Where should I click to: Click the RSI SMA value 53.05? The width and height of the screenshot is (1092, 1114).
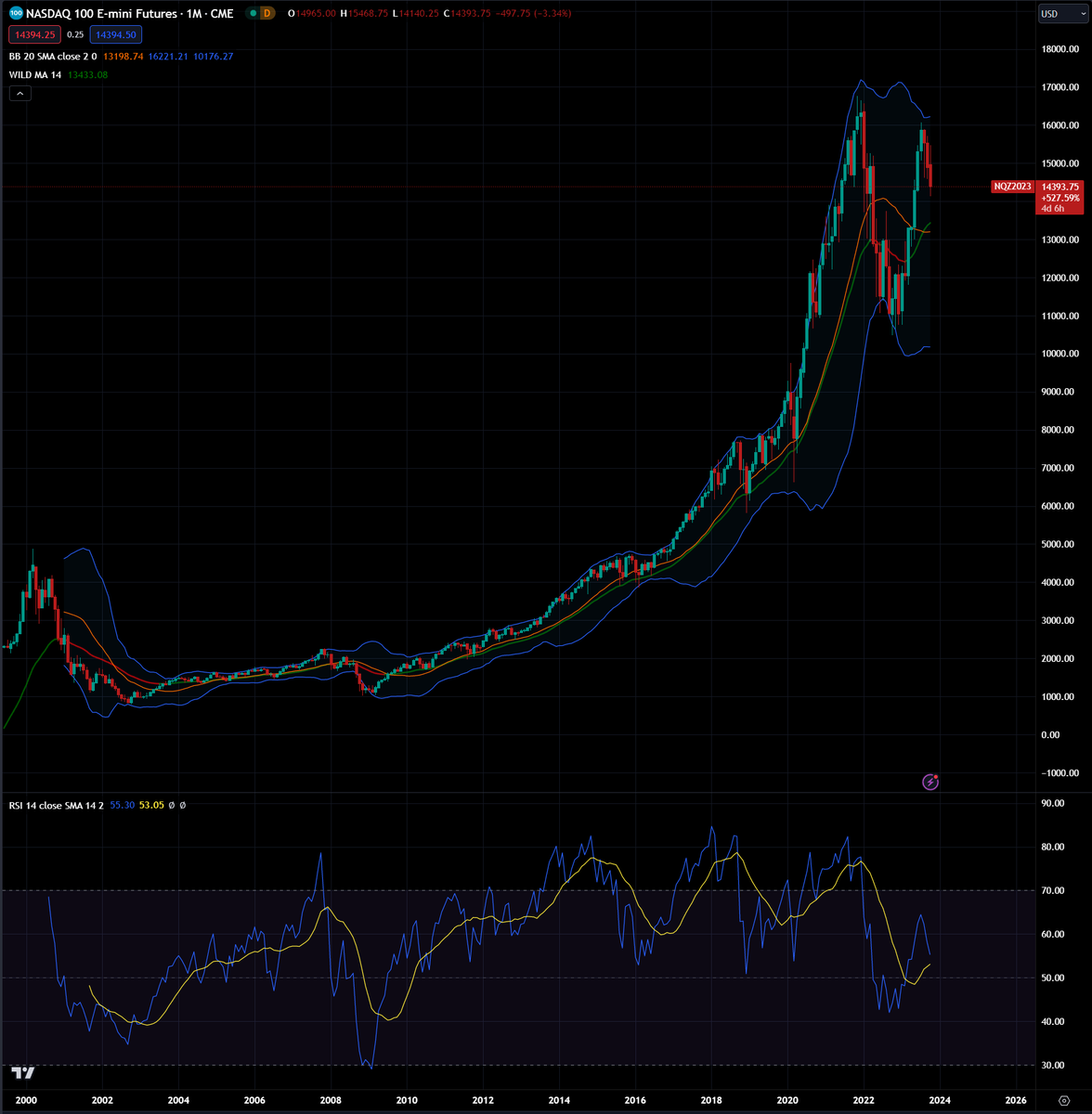(151, 805)
